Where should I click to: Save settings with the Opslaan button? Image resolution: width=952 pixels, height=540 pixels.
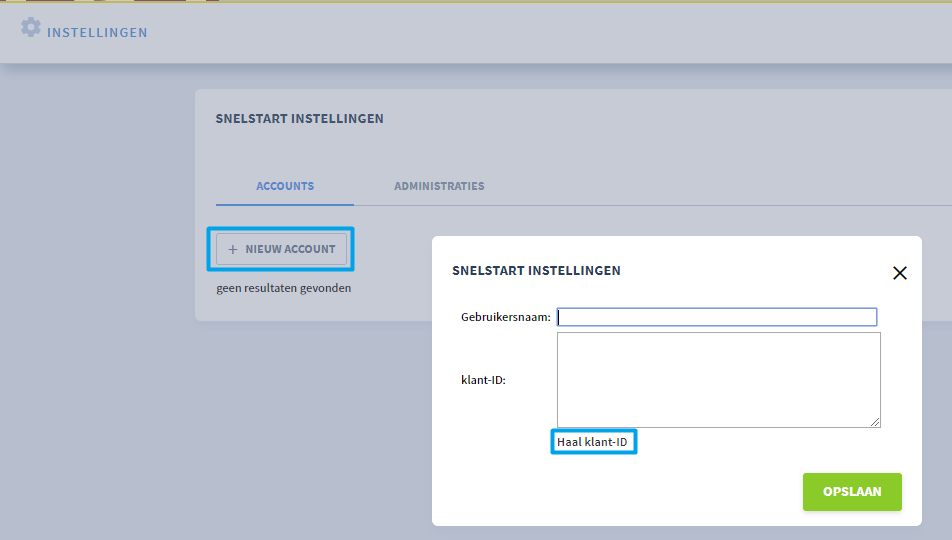click(x=852, y=491)
